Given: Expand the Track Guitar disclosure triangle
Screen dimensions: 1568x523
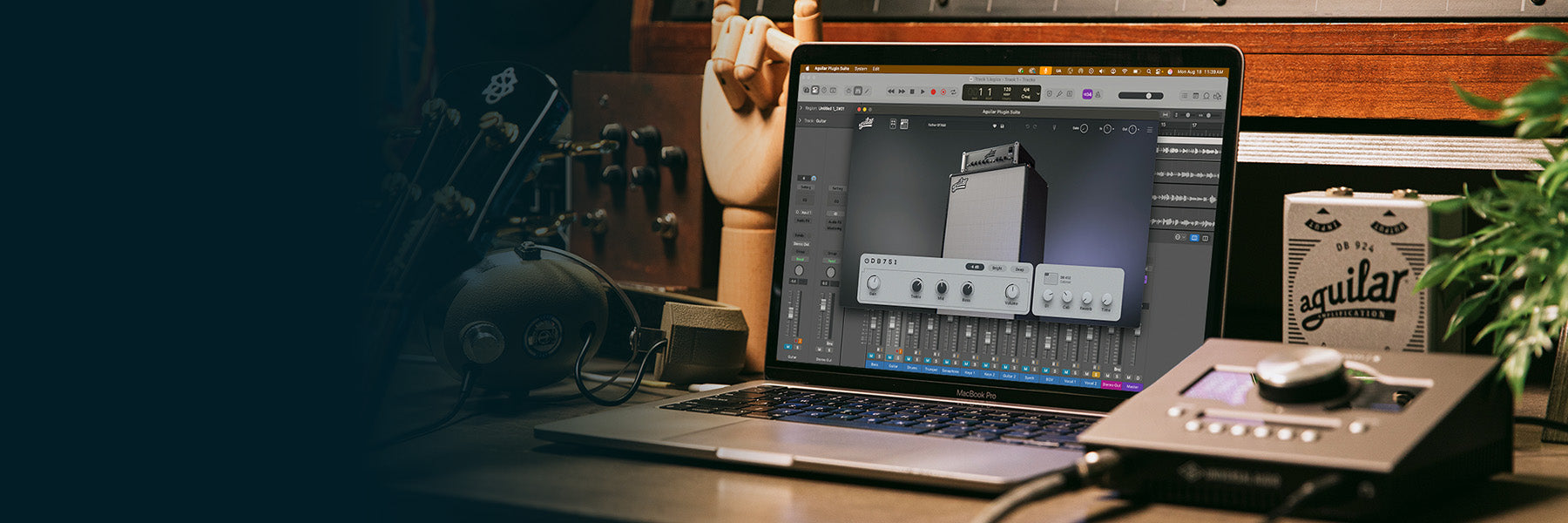Looking at the screenshot, I should (801, 120).
